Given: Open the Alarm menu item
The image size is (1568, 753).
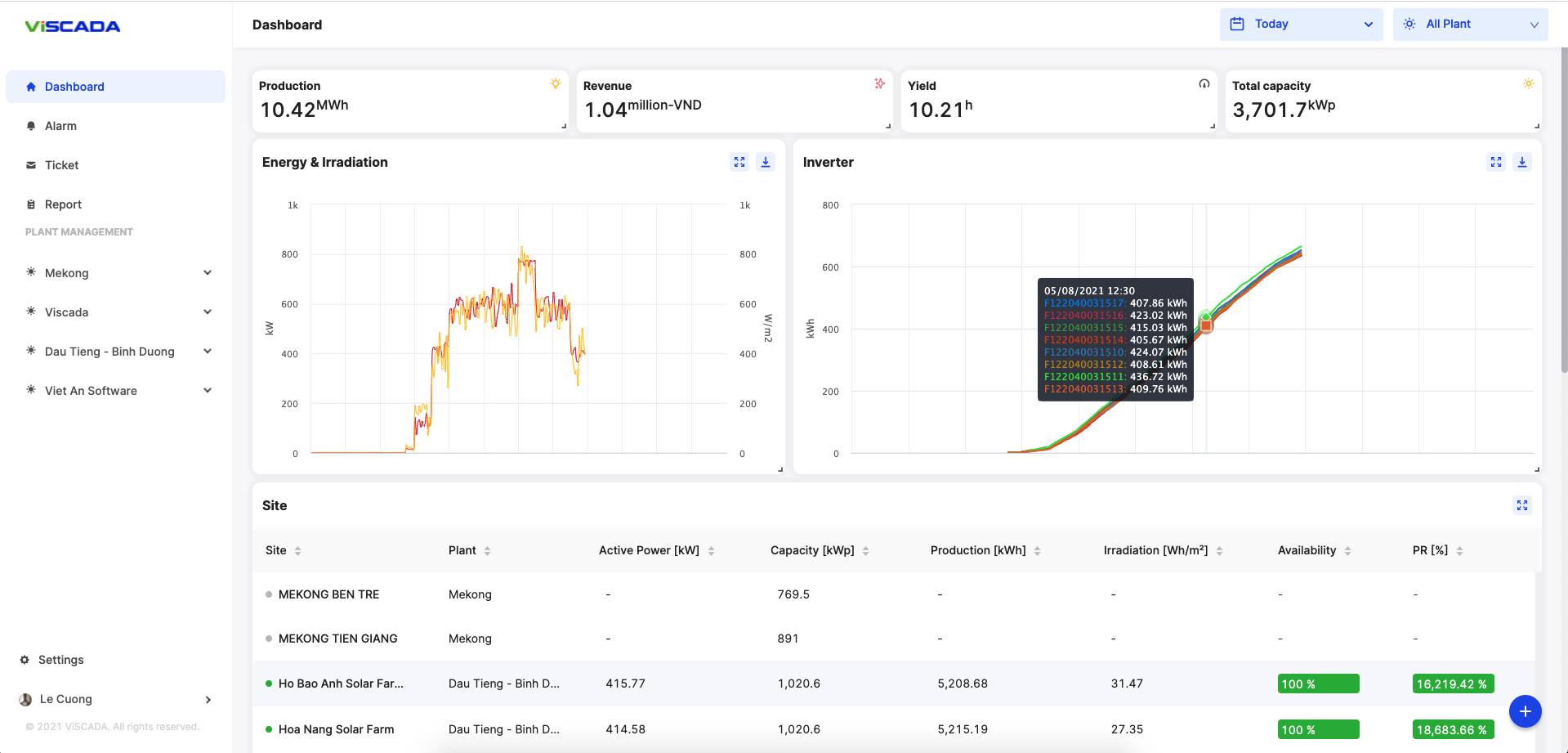Looking at the screenshot, I should point(60,126).
